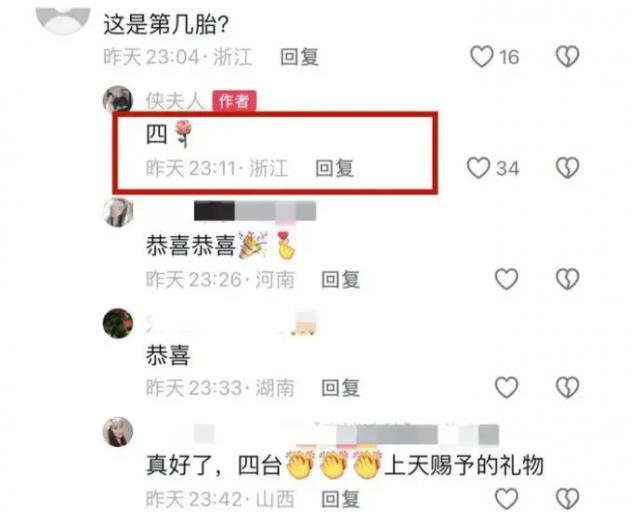
Task: Reply to the 这是第几胎 comment
Action: pyautogui.click(x=300, y=57)
